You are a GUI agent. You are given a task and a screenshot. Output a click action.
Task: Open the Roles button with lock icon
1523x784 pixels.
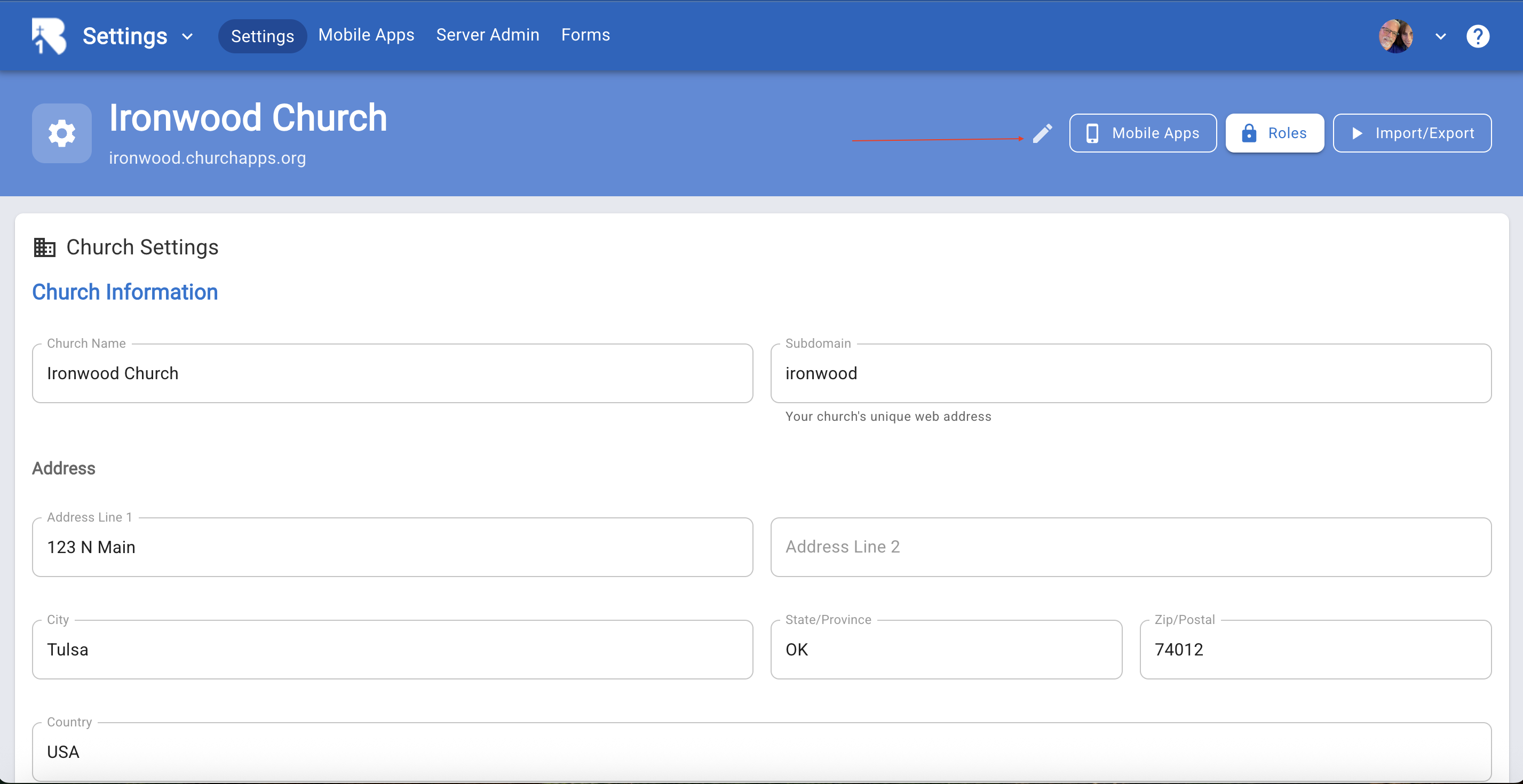coord(1274,133)
